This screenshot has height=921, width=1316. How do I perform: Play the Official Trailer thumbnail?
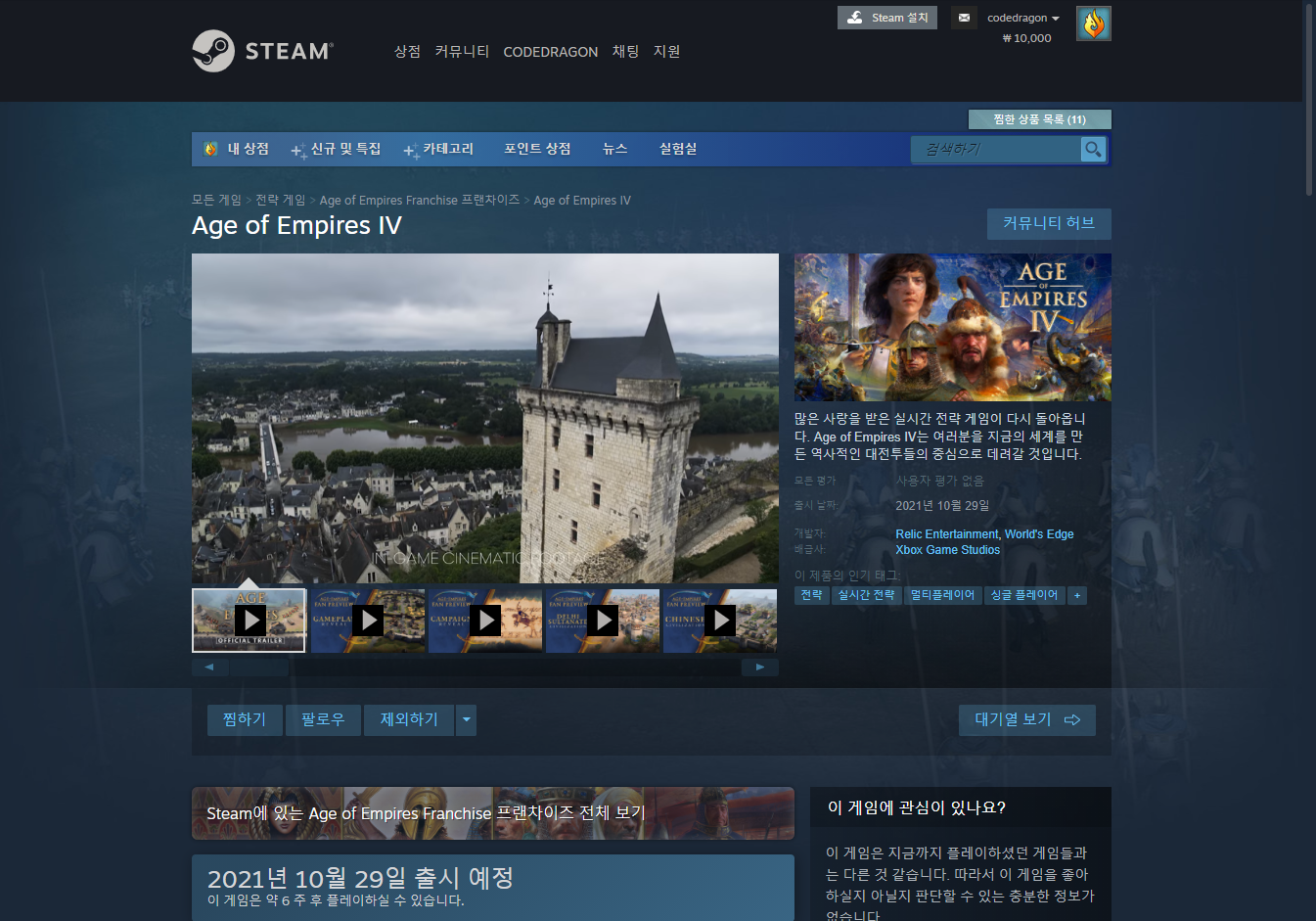tap(250, 620)
